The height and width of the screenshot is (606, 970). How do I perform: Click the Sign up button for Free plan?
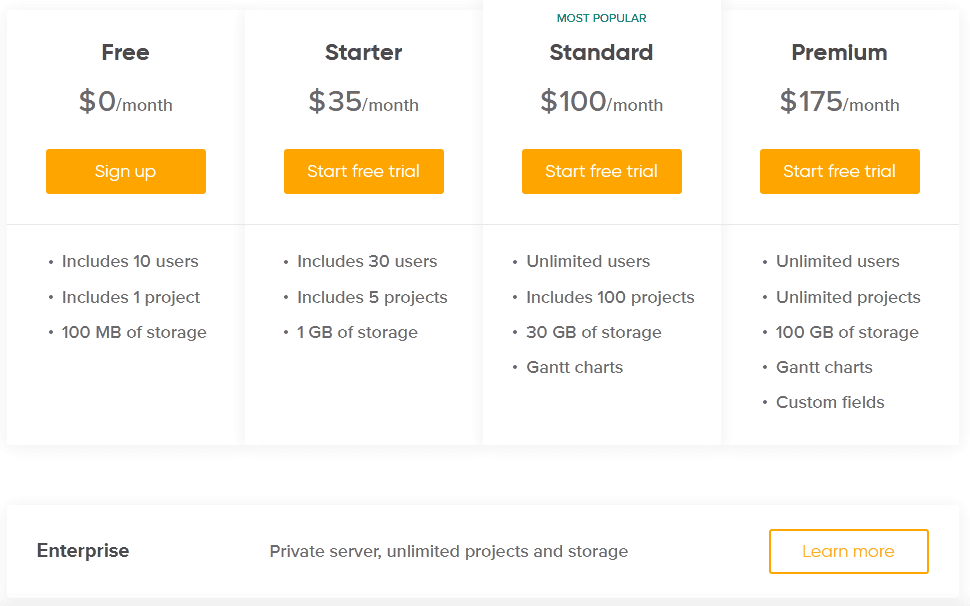(125, 171)
